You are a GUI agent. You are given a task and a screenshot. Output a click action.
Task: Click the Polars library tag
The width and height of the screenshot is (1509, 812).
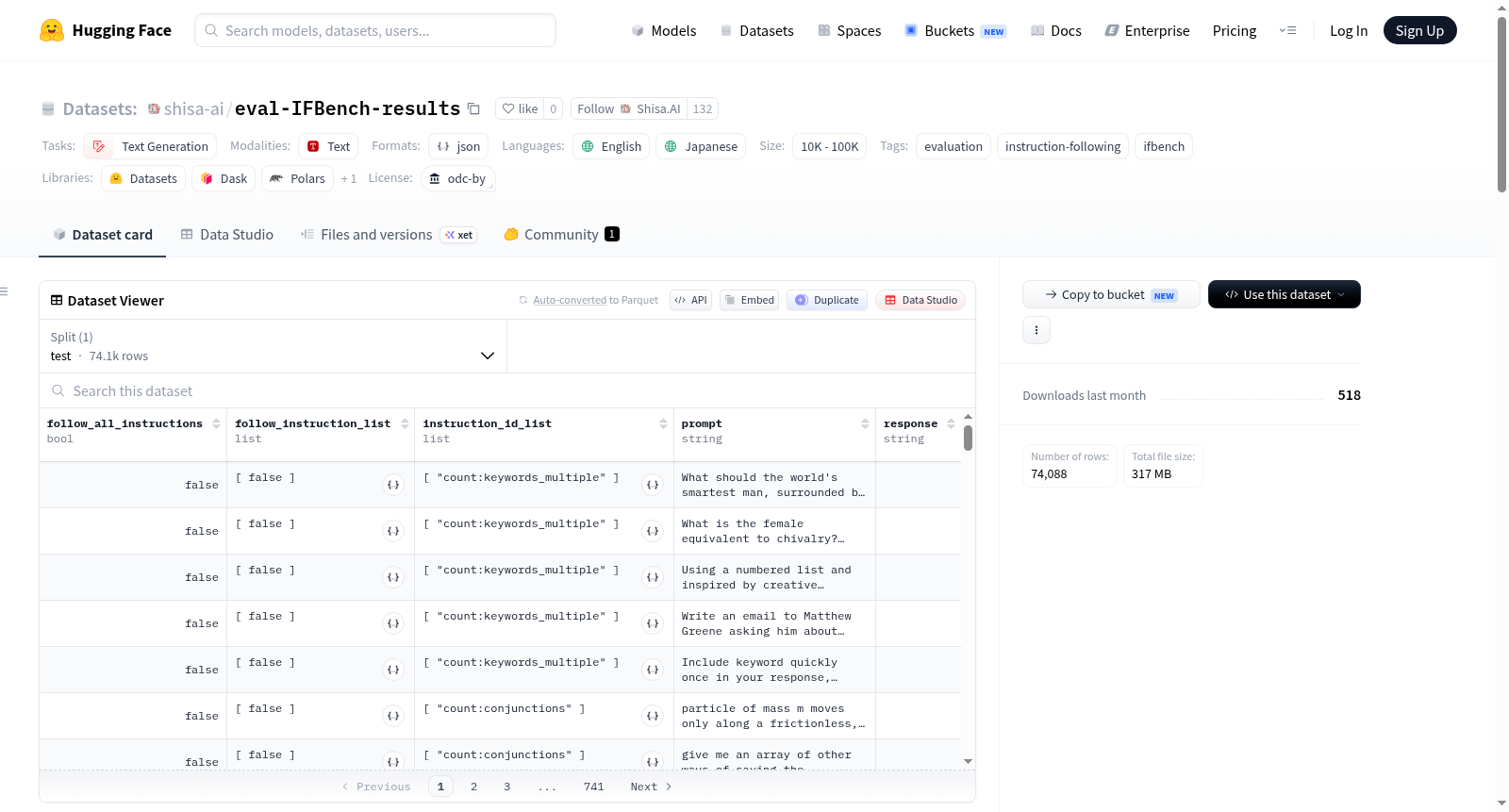297,178
